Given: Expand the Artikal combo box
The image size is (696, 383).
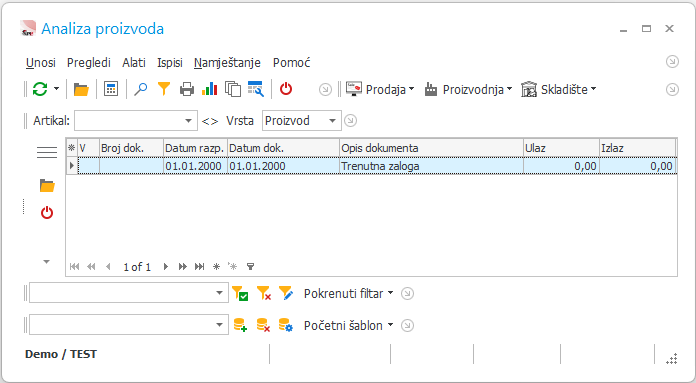Looking at the screenshot, I should pyautogui.click(x=188, y=121).
